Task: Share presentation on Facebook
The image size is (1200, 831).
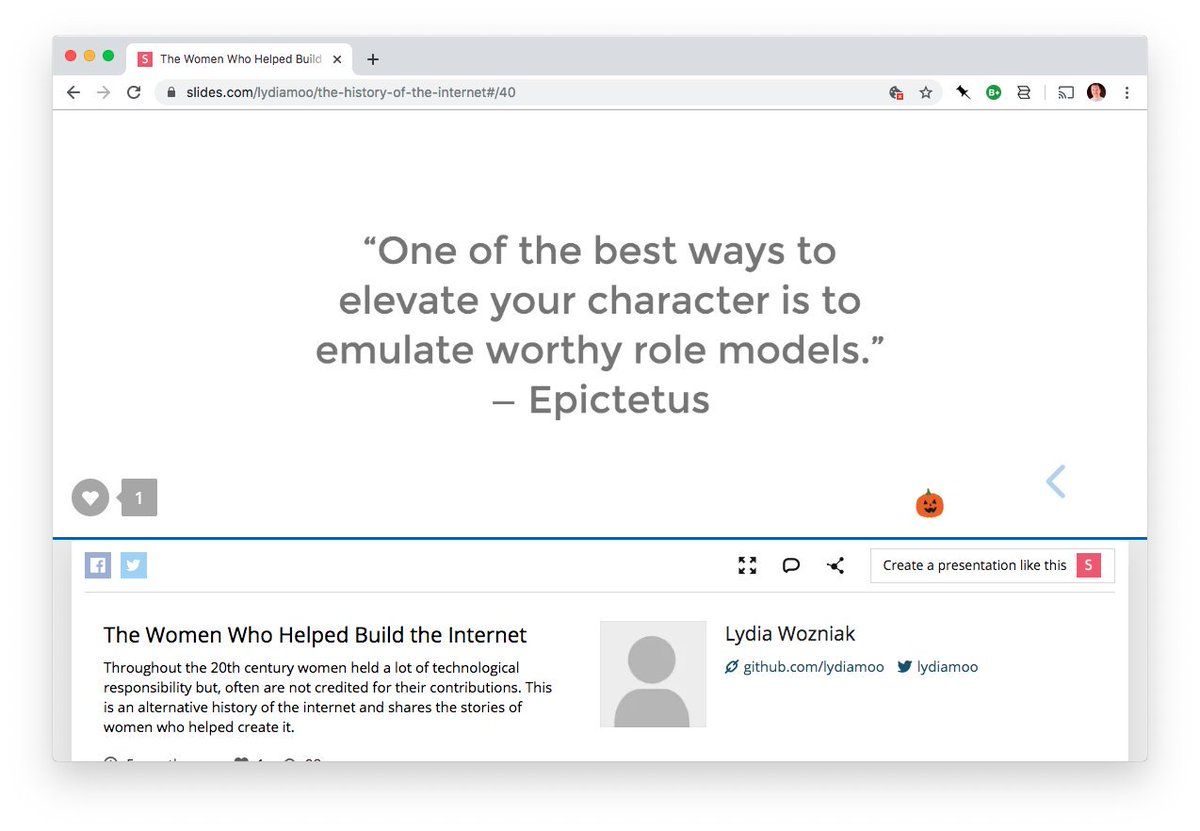Action: pyautogui.click(x=98, y=565)
